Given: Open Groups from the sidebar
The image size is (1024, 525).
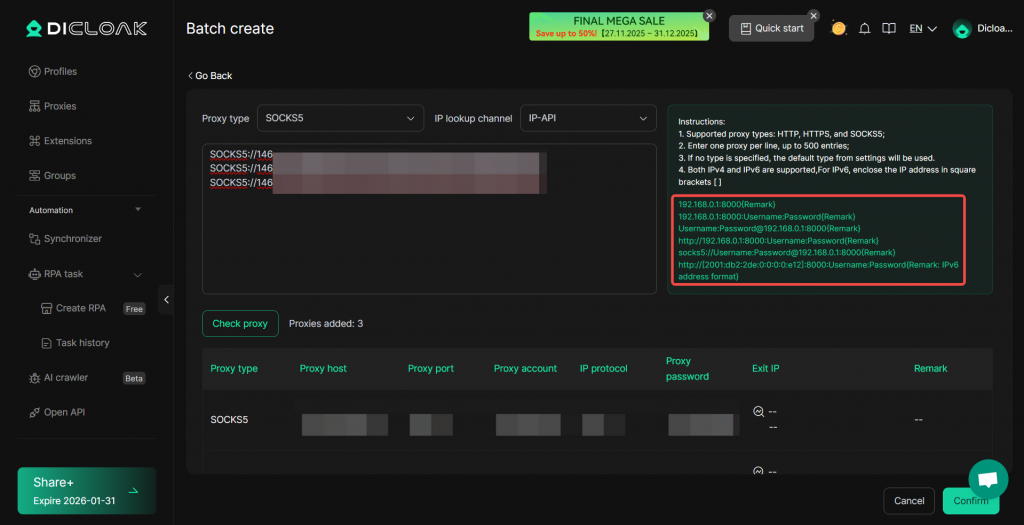Looking at the screenshot, I should pos(59,176).
